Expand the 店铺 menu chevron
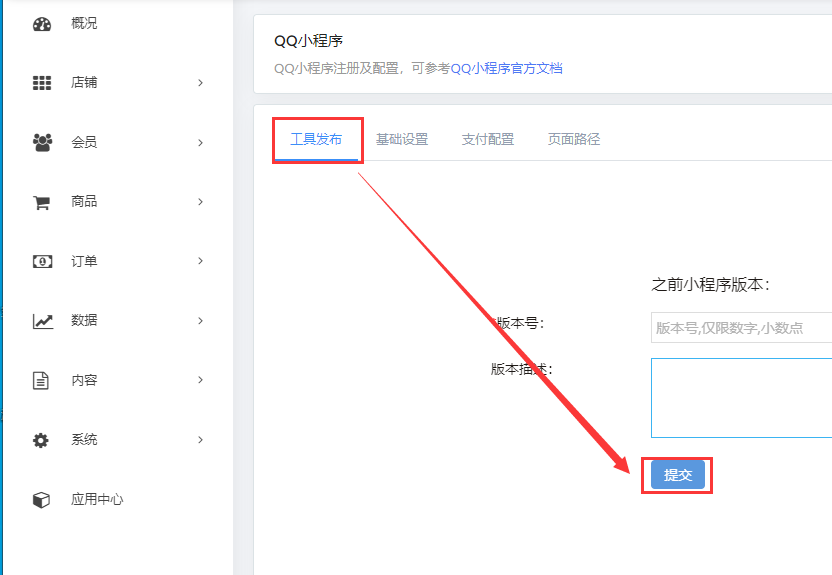Screen dimensions: 832x575 (200, 83)
